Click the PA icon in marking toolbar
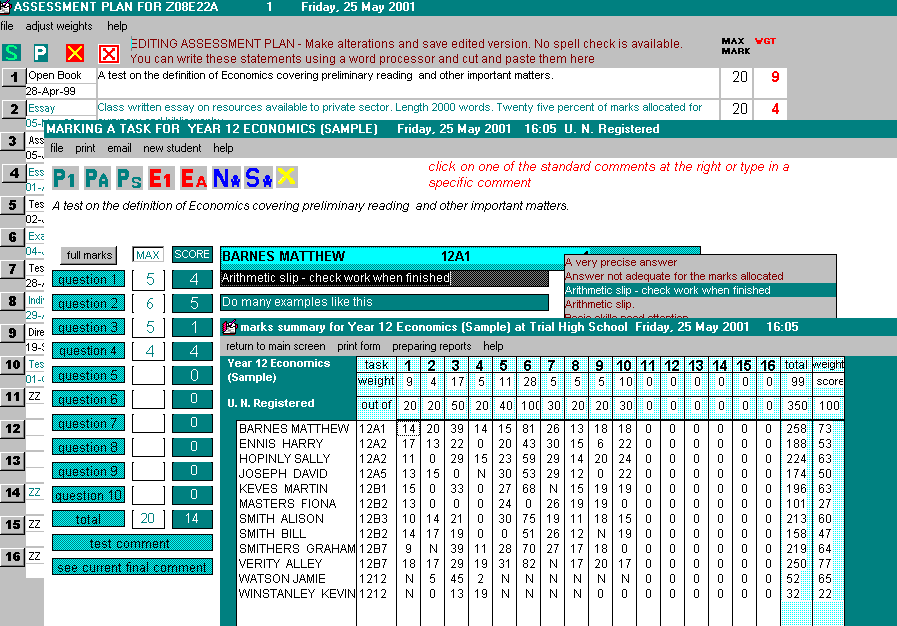Image resolution: width=897 pixels, height=626 pixels. [x=97, y=178]
